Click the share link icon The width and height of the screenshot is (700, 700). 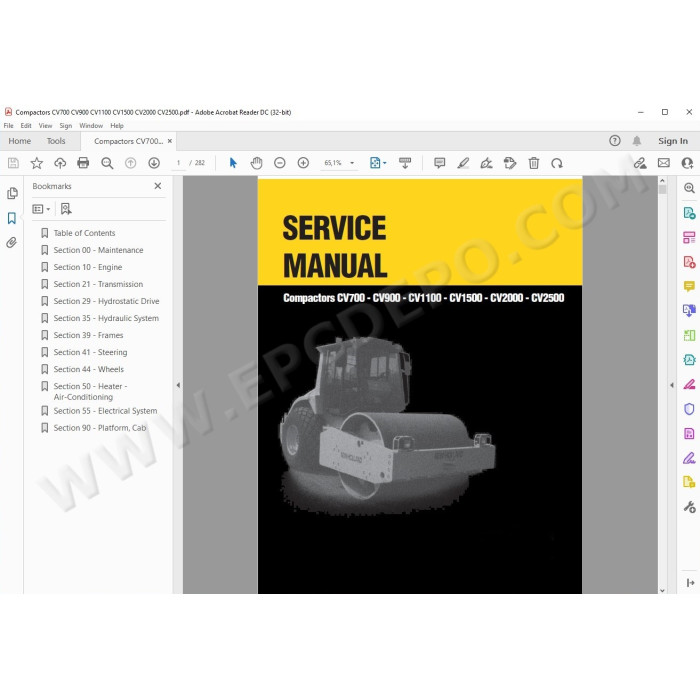click(x=640, y=163)
